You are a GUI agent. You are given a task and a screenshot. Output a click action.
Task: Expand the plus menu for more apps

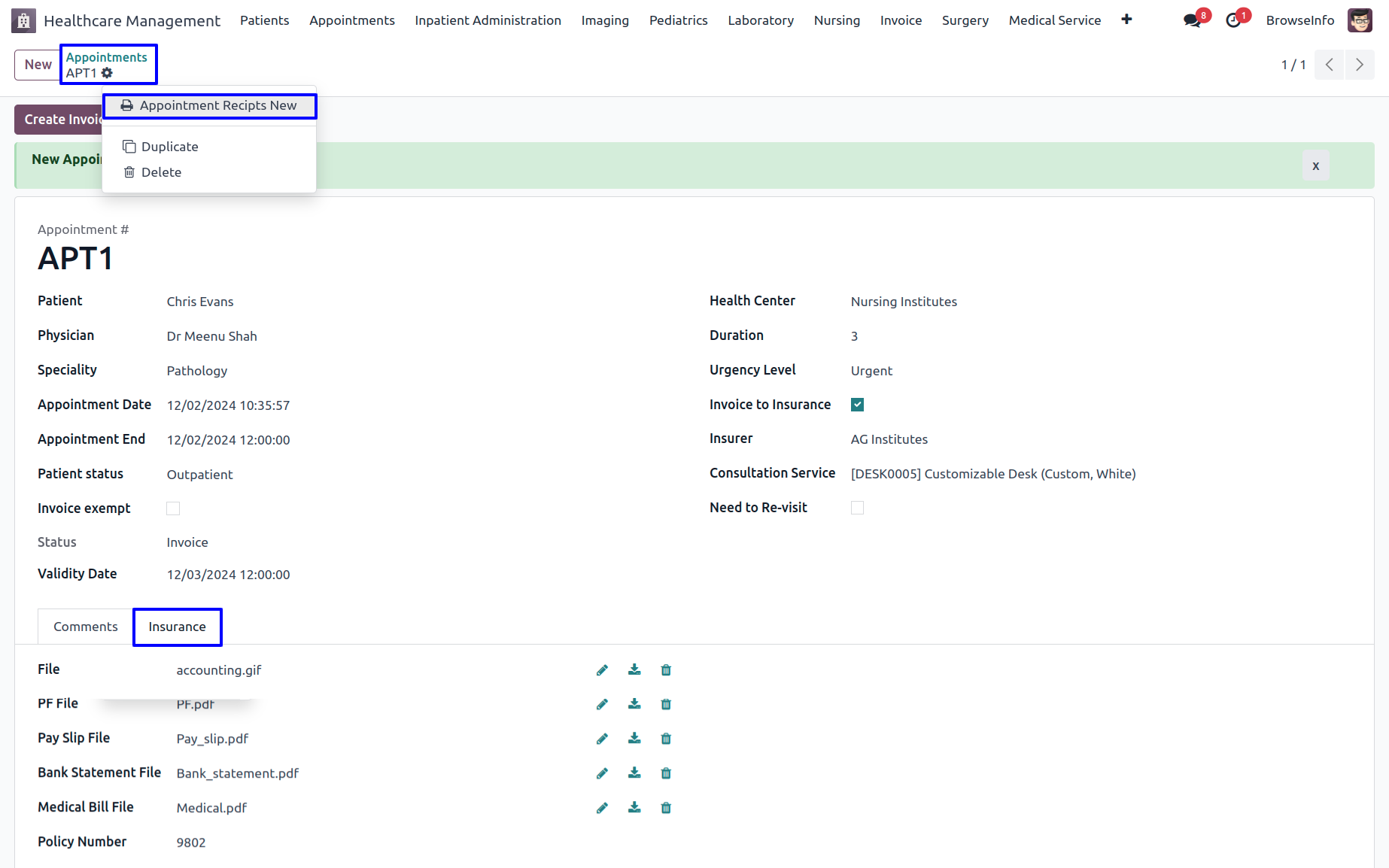coord(1126,20)
